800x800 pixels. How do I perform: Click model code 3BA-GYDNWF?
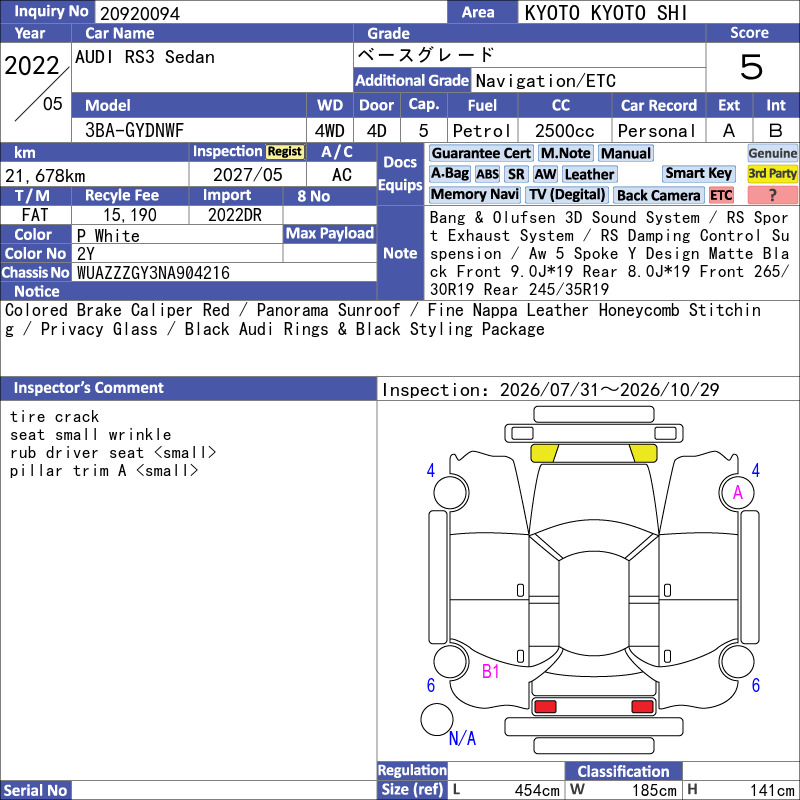(x=134, y=130)
